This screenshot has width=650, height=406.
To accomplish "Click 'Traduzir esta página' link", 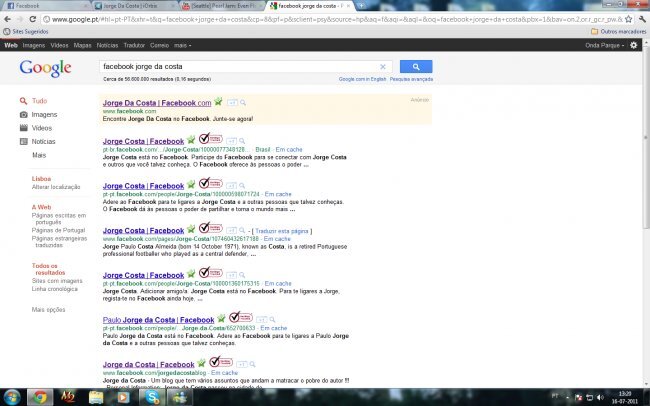I will [x=281, y=231].
